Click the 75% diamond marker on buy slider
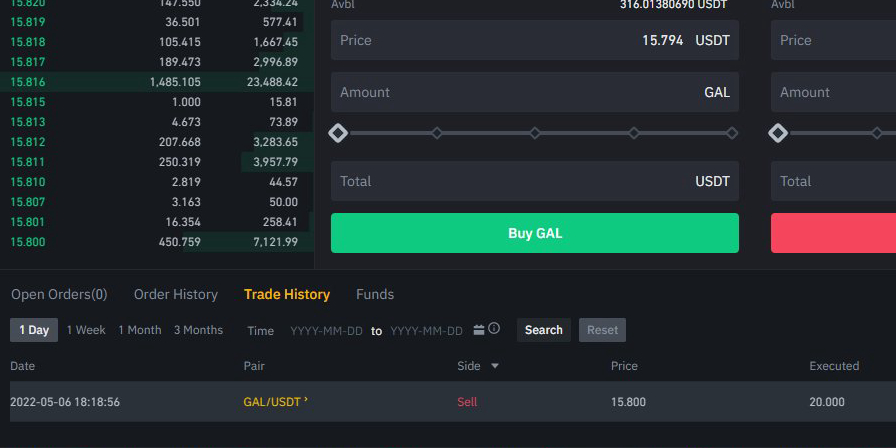The width and height of the screenshot is (896, 448). pyautogui.click(x=634, y=133)
